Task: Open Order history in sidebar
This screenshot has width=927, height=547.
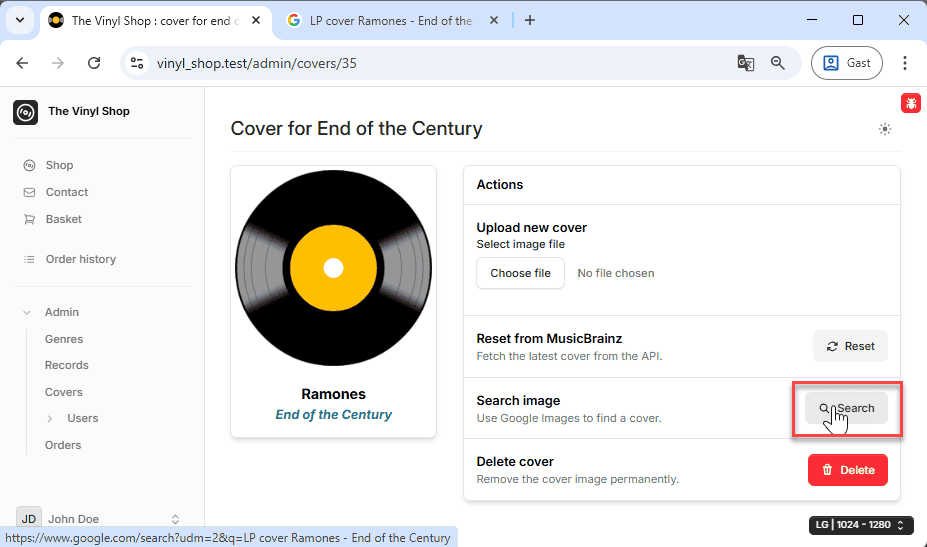Action: 80,259
